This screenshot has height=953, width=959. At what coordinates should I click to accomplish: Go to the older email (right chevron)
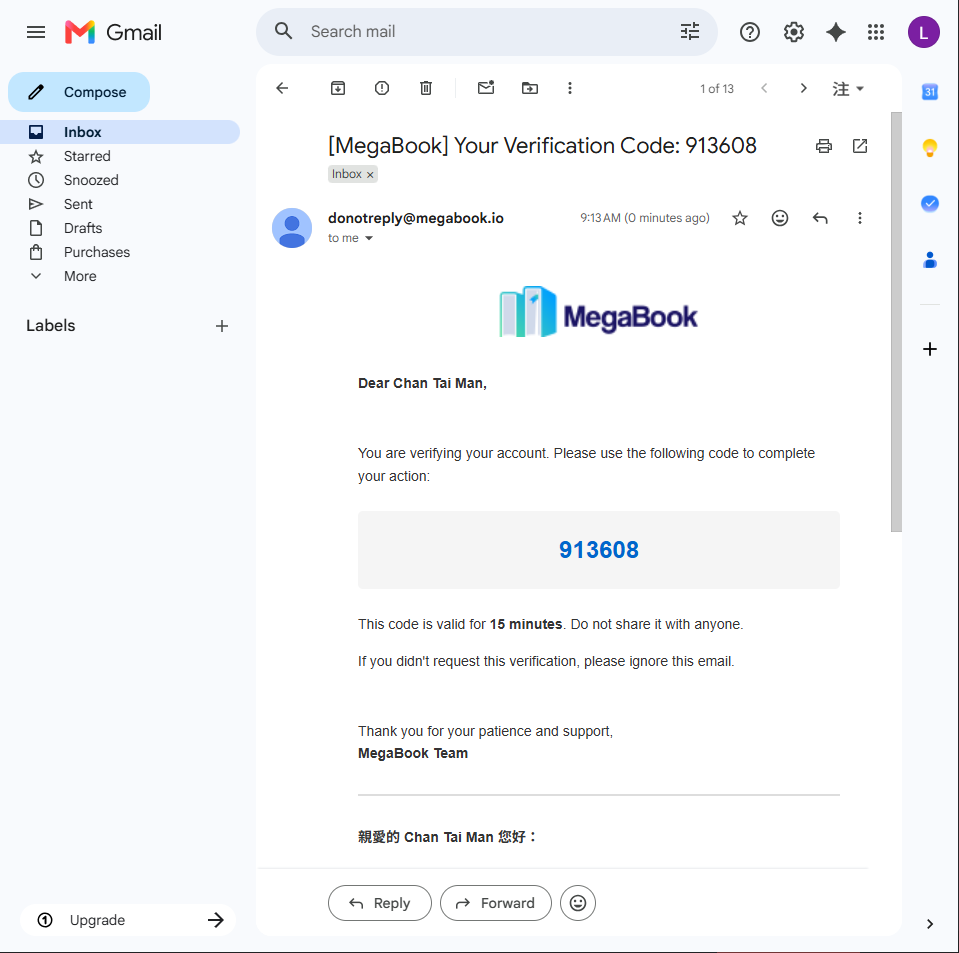coord(803,88)
